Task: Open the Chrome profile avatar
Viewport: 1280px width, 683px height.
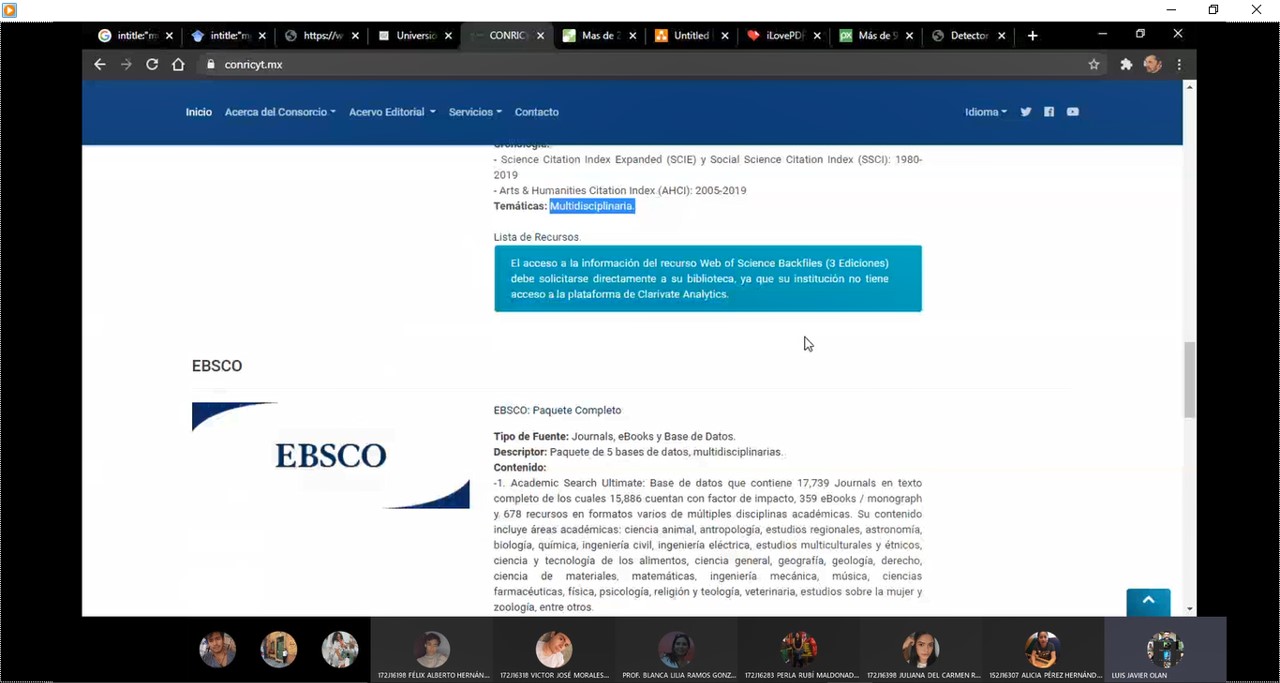Action: tap(1153, 64)
